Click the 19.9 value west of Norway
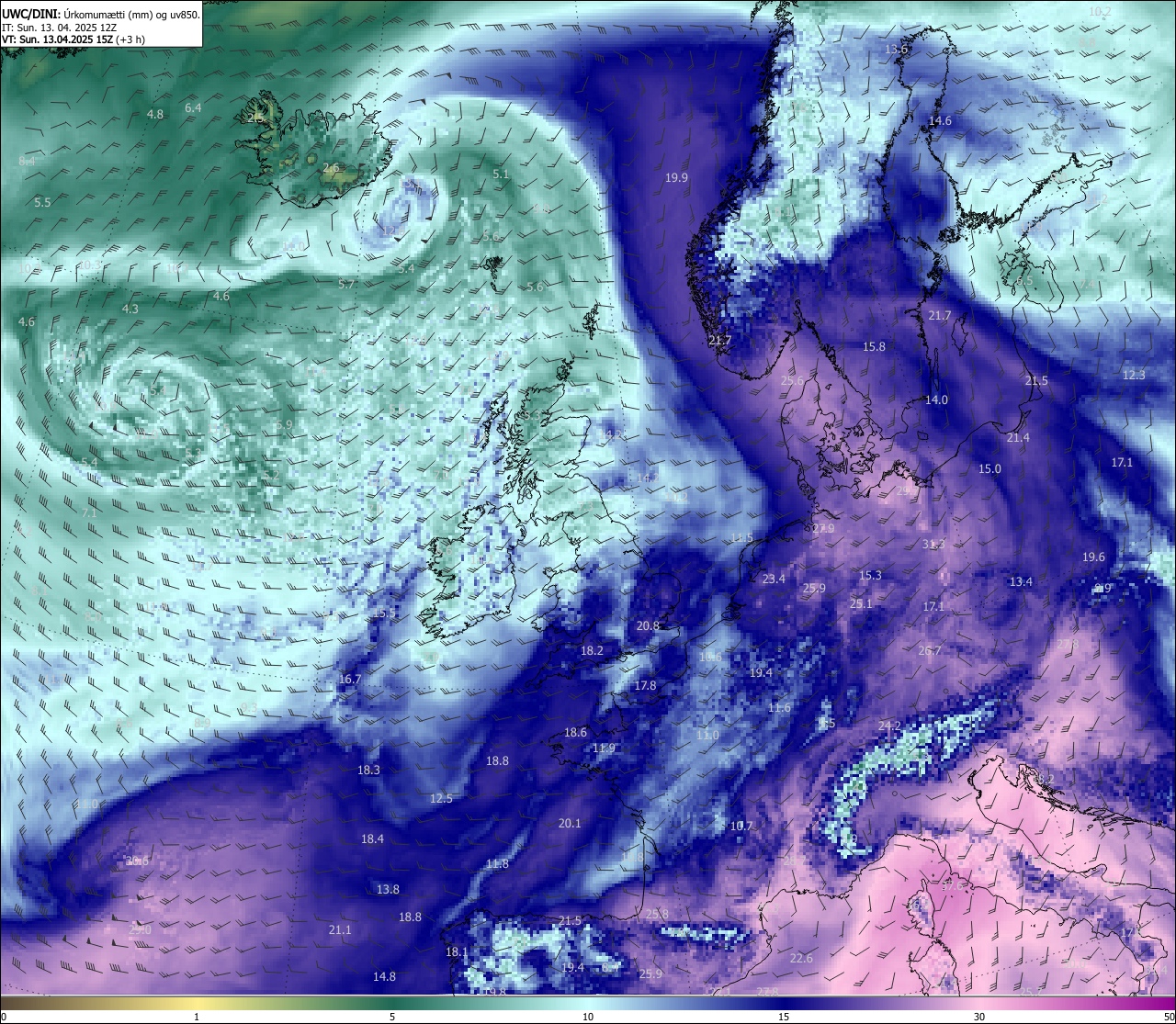 pos(676,177)
